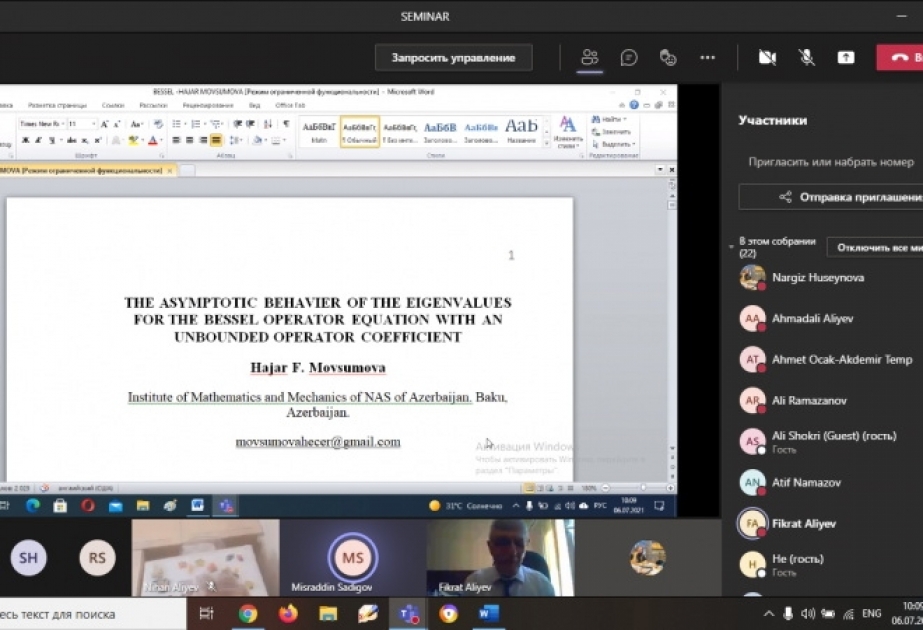Click the center alignment icon in Word
Viewport: 923px width, 630px height.
pos(190,140)
